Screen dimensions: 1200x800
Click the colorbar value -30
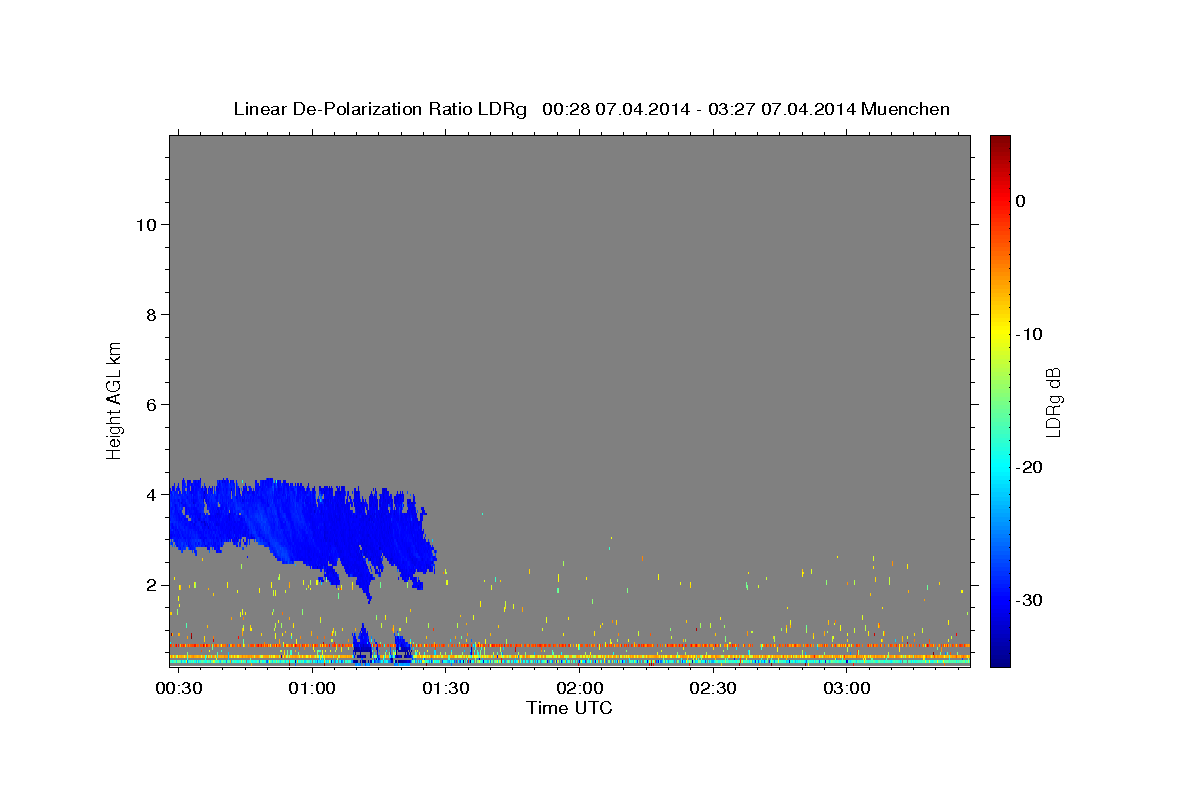1030,600
